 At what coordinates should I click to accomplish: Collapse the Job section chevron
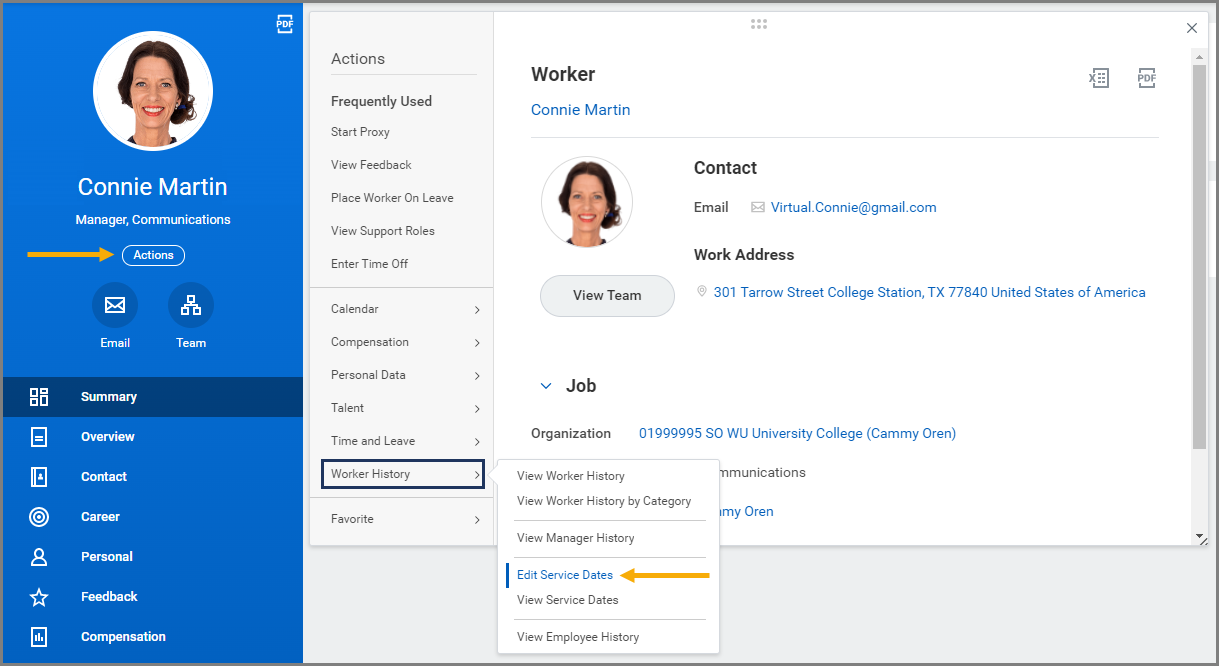coord(546,386)
